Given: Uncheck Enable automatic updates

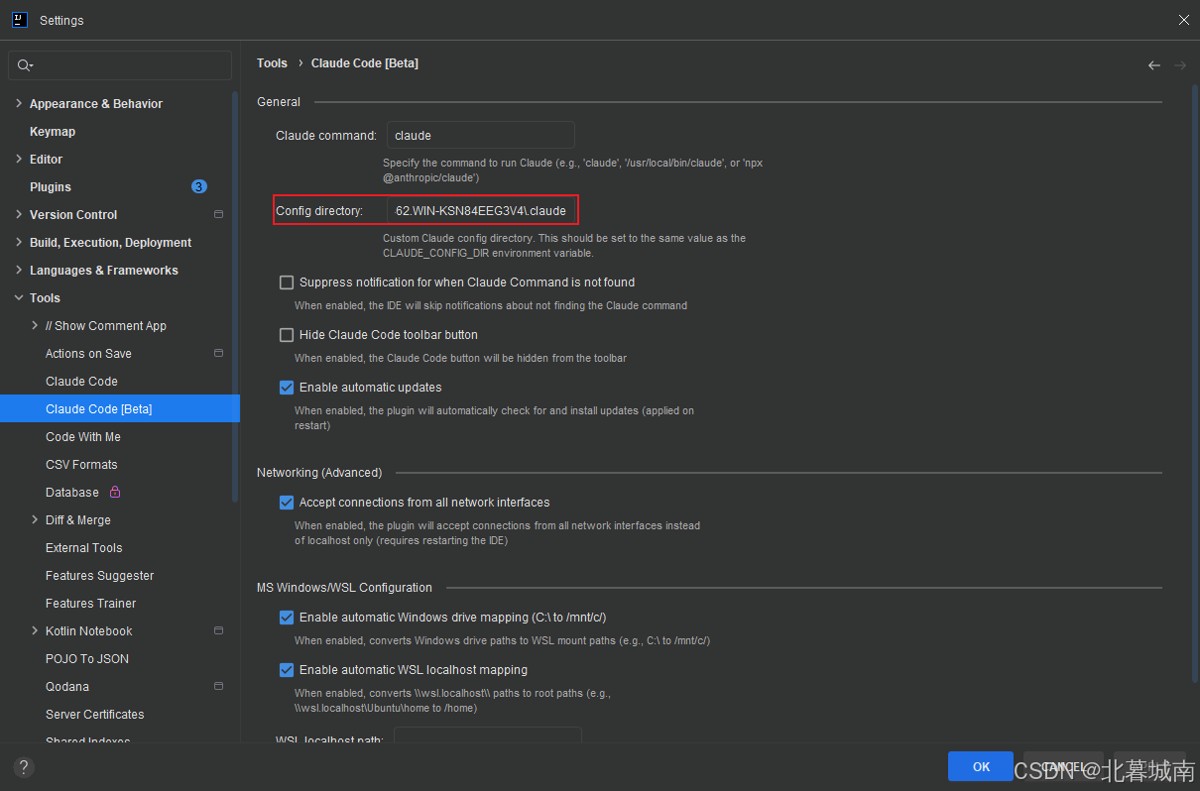Looking at the screenshot, I should (287, 388).
